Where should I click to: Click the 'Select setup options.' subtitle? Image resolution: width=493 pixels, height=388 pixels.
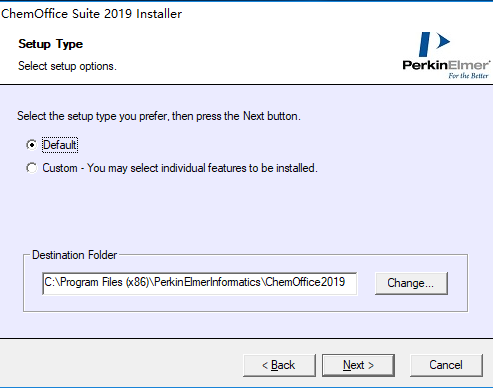[67, 66]
